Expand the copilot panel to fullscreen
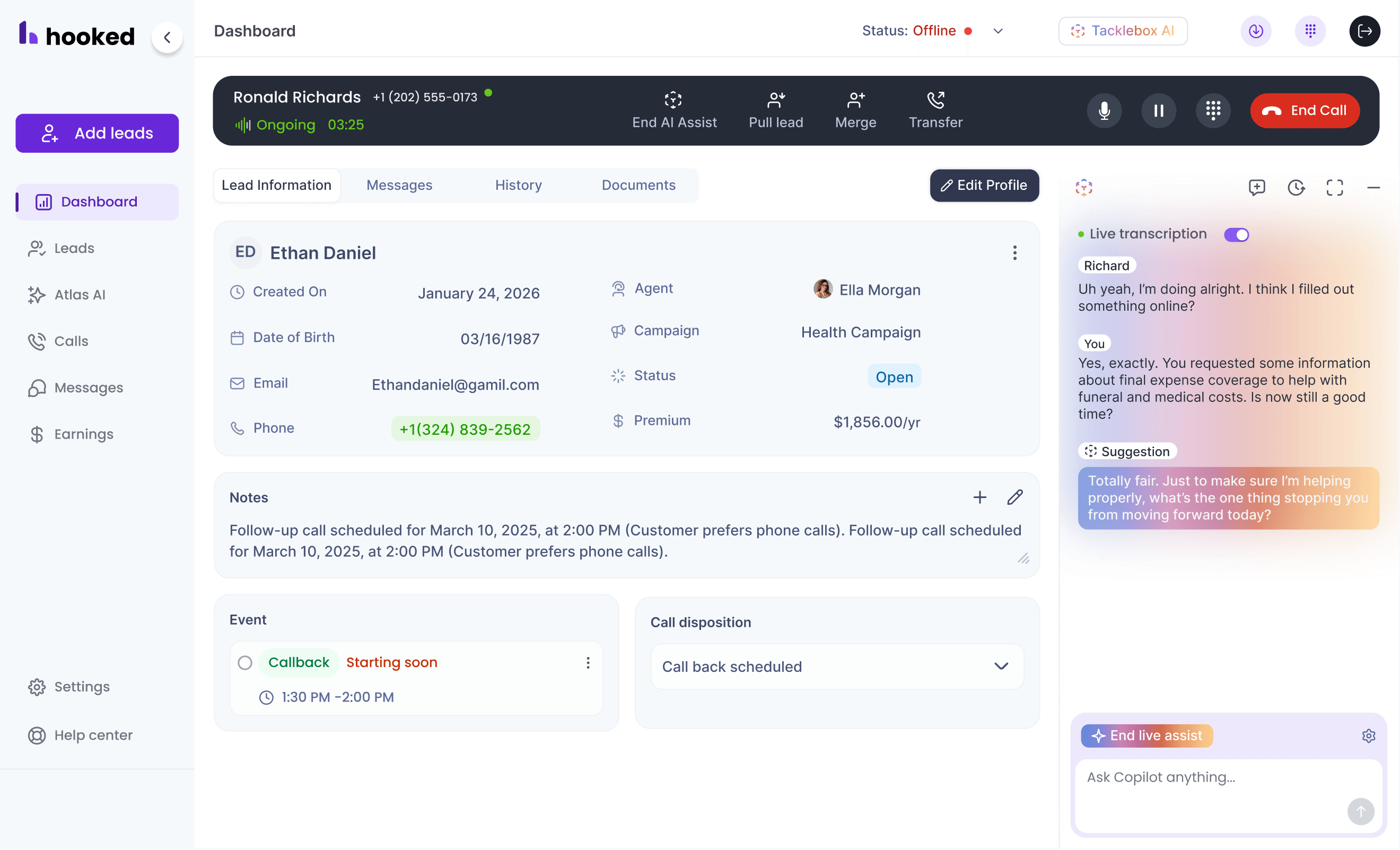 (1335, 188)
